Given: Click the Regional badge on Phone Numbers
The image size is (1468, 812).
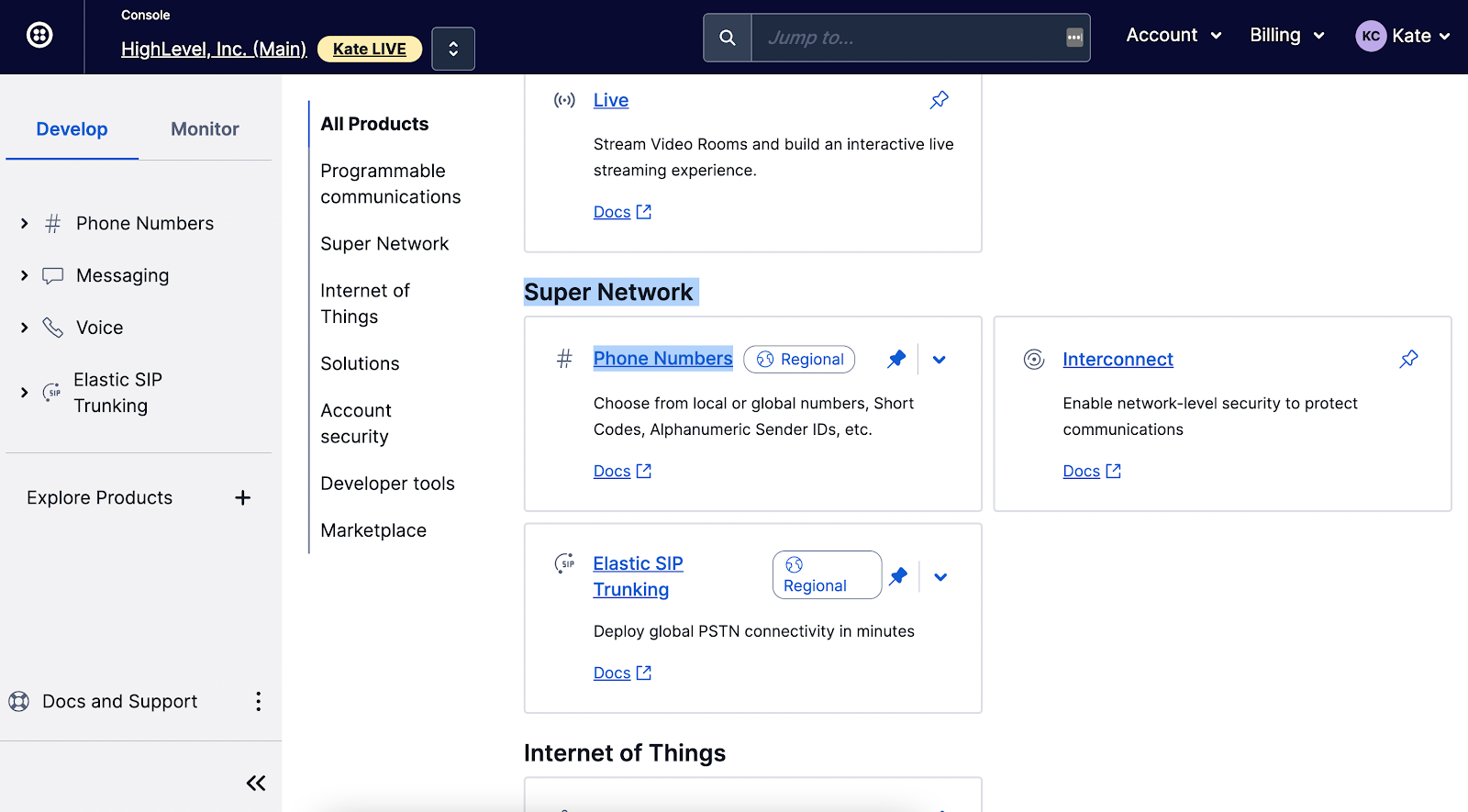Looking at the screenshot, I should [799, 360].
